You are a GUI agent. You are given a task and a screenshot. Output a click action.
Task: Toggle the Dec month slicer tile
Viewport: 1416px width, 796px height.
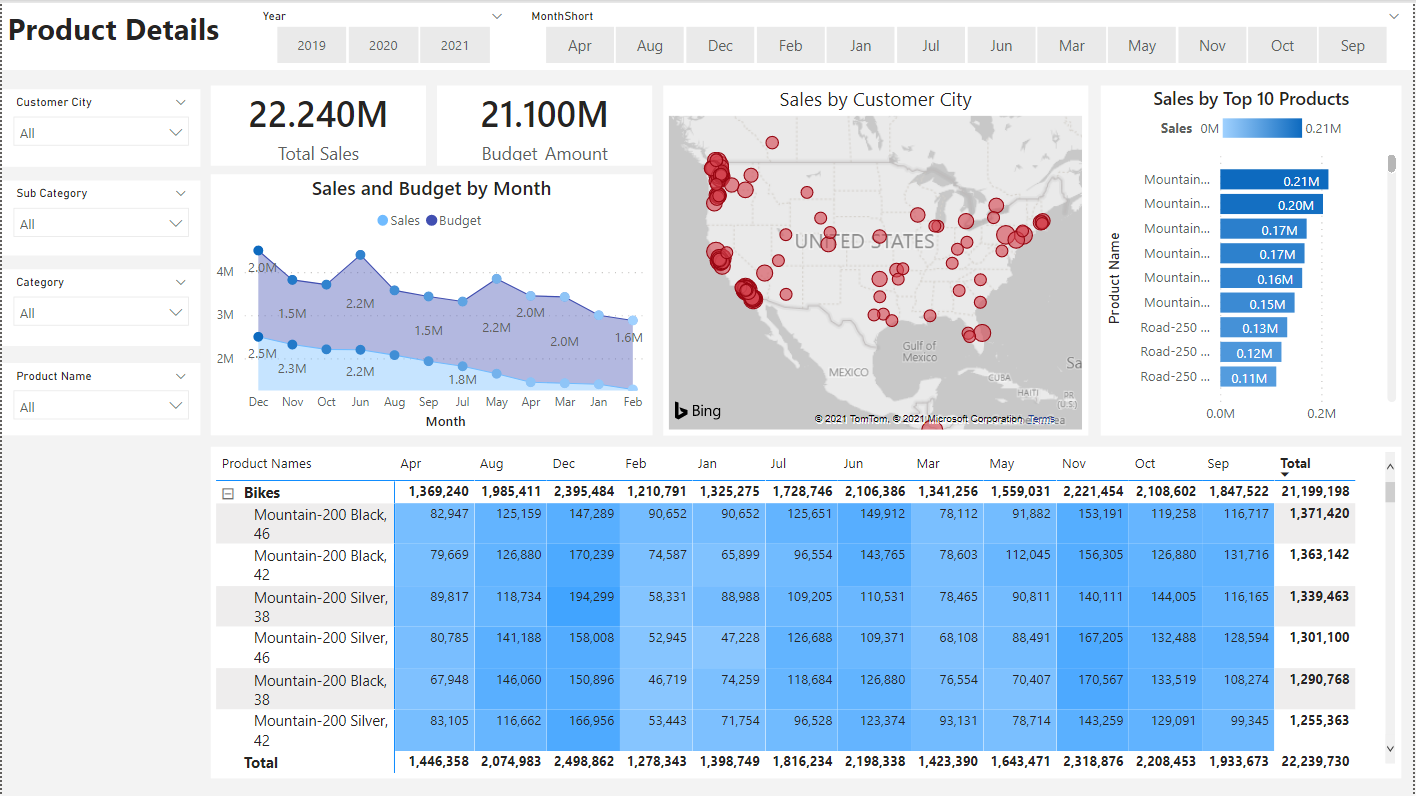pos(720,46)
